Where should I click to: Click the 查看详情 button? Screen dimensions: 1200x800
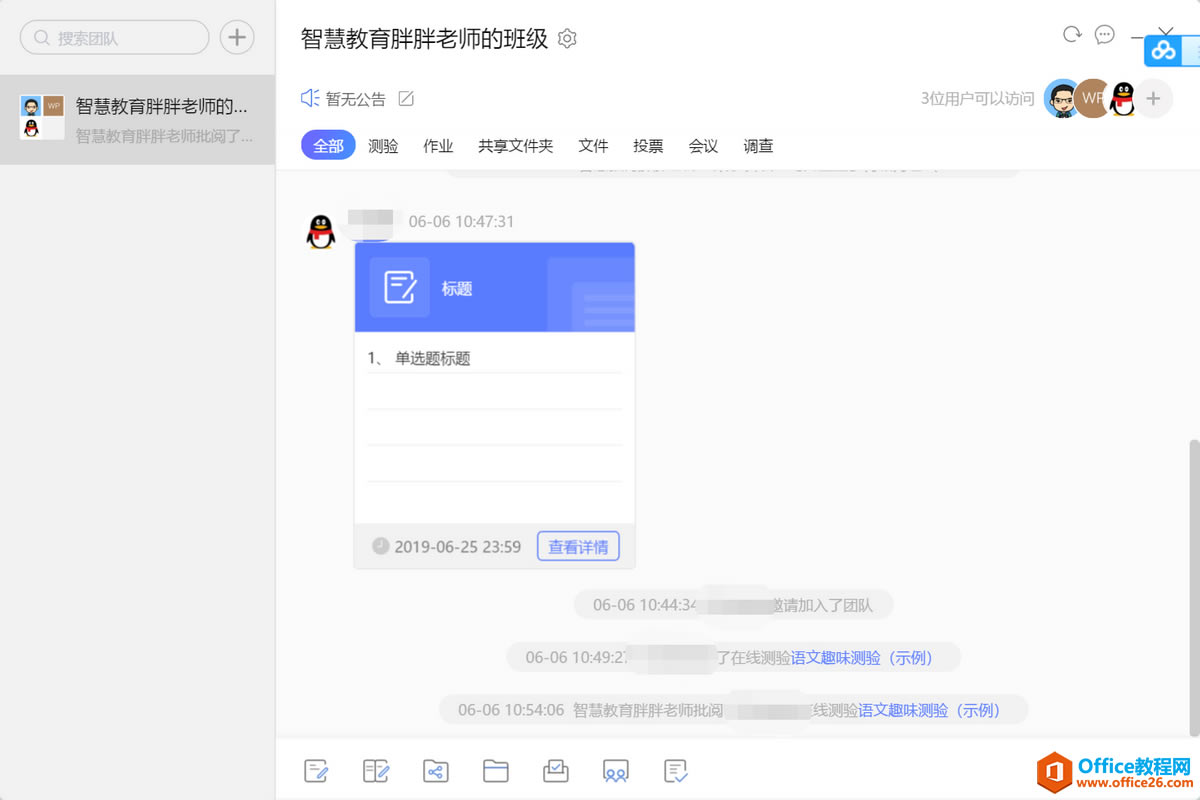(x=578, y=547)
